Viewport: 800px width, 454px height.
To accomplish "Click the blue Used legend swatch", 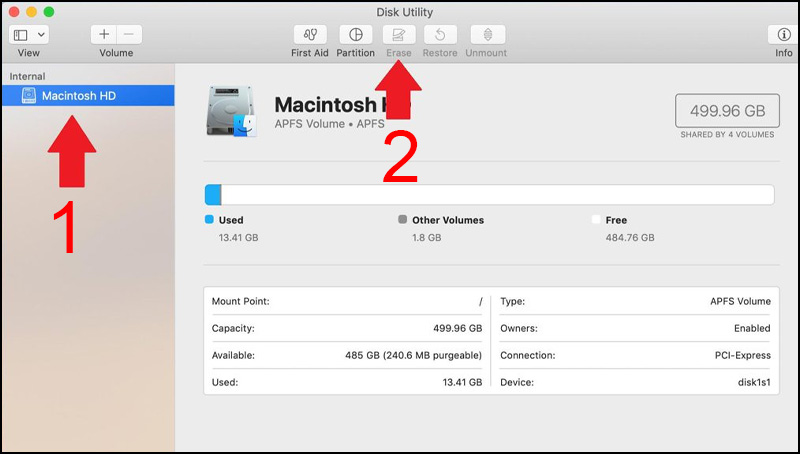I will click(x=209, y=219).
